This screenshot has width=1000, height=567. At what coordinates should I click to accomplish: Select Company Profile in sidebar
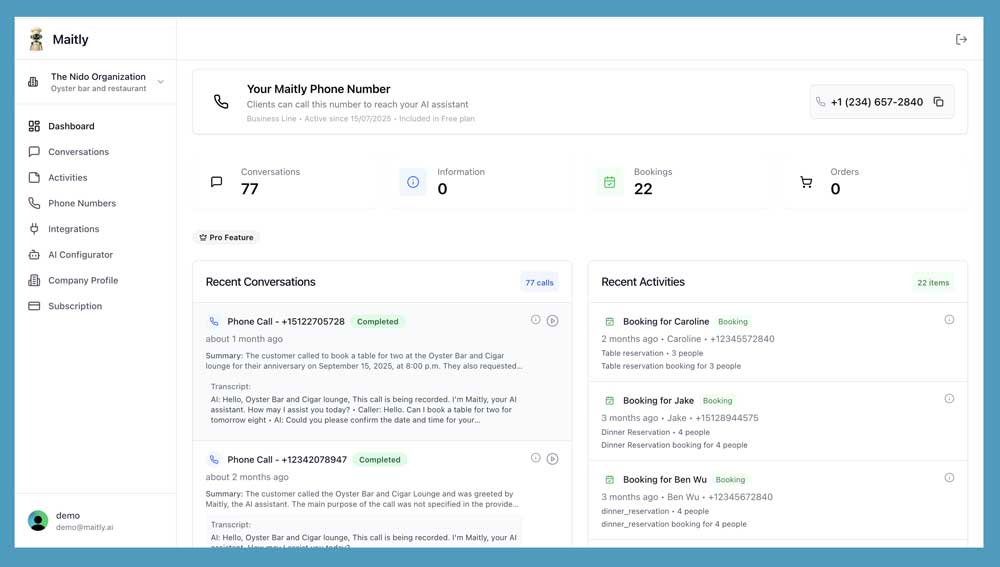point(83,281)
